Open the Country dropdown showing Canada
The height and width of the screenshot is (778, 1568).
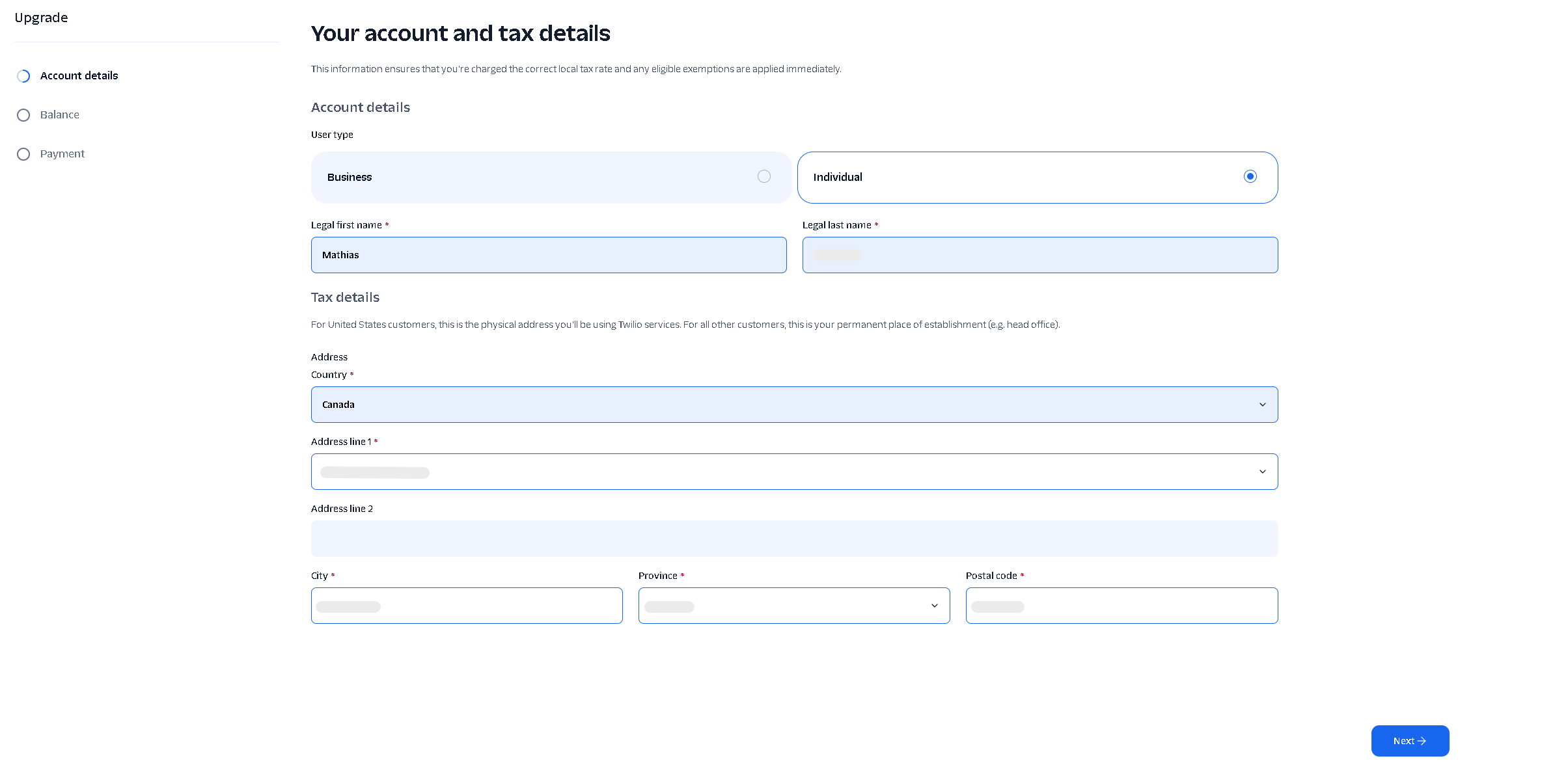tap(794, 405)
